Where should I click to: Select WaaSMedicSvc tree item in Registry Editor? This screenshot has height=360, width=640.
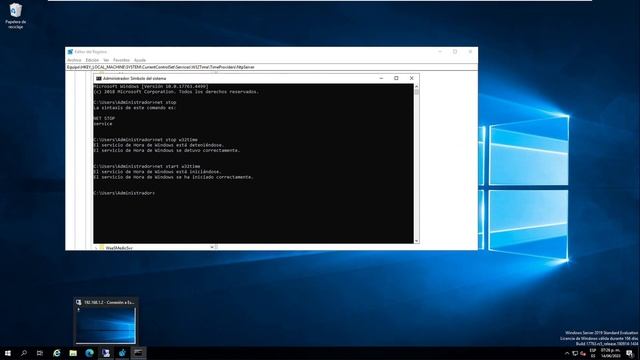119,248
